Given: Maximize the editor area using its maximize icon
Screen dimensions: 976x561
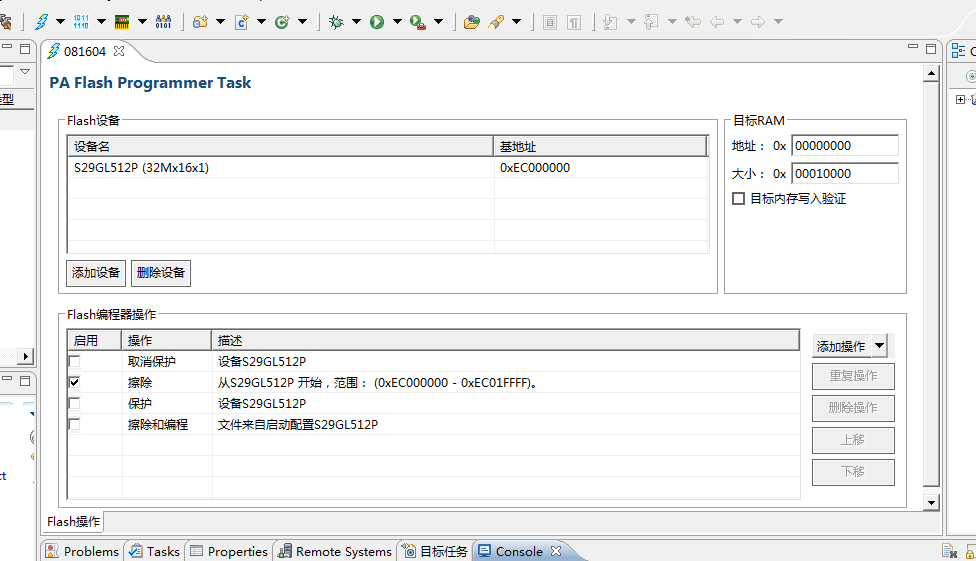Looking at the screenshot, I should tap(931, 49).
